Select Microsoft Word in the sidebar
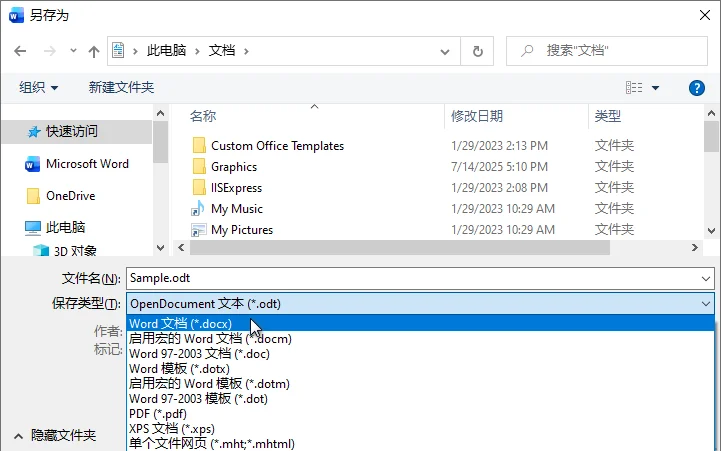721x451 pixels. (87, 164)
